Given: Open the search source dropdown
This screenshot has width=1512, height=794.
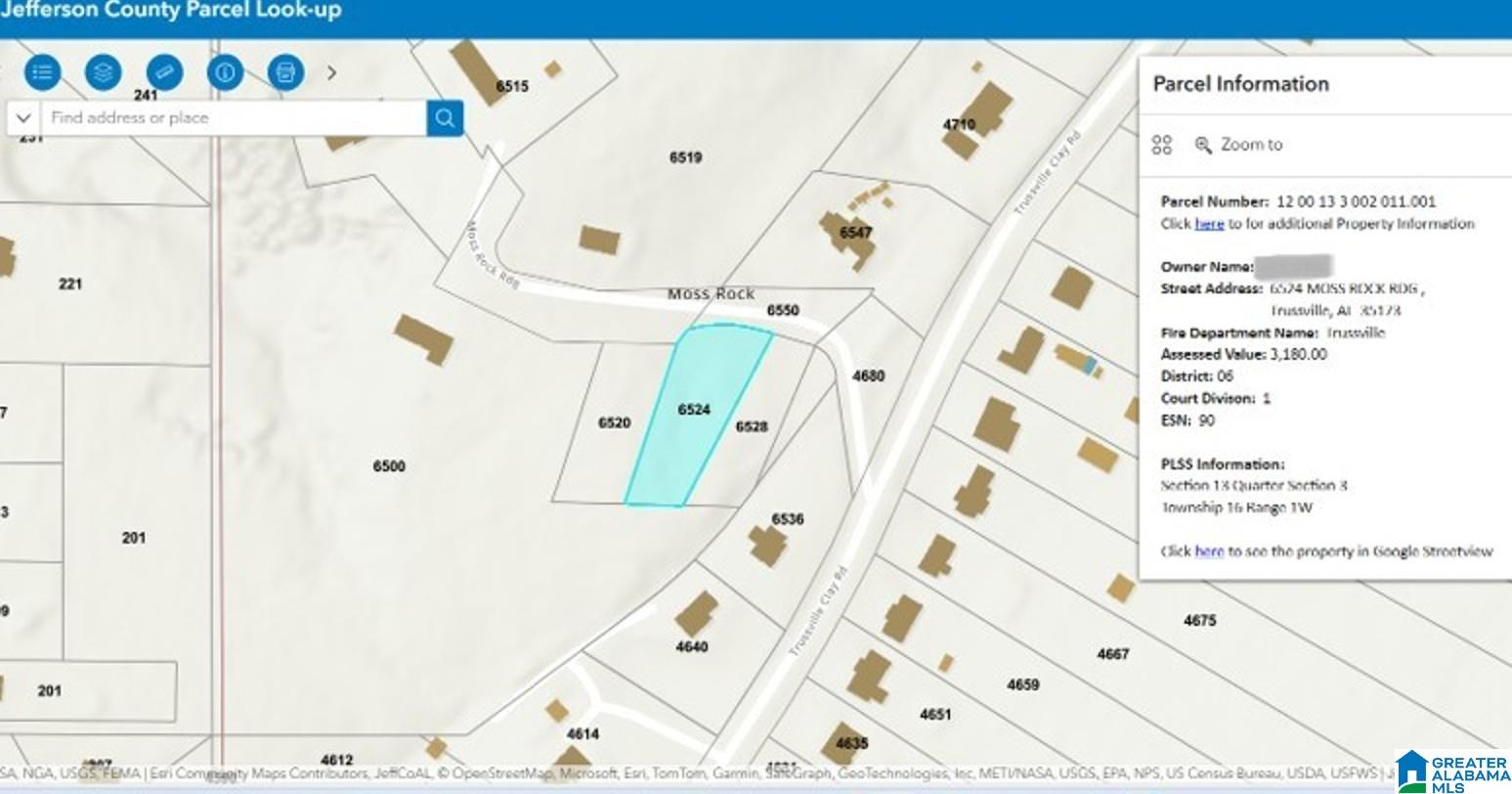Looking at the screenshot, I should coord(23,118).
